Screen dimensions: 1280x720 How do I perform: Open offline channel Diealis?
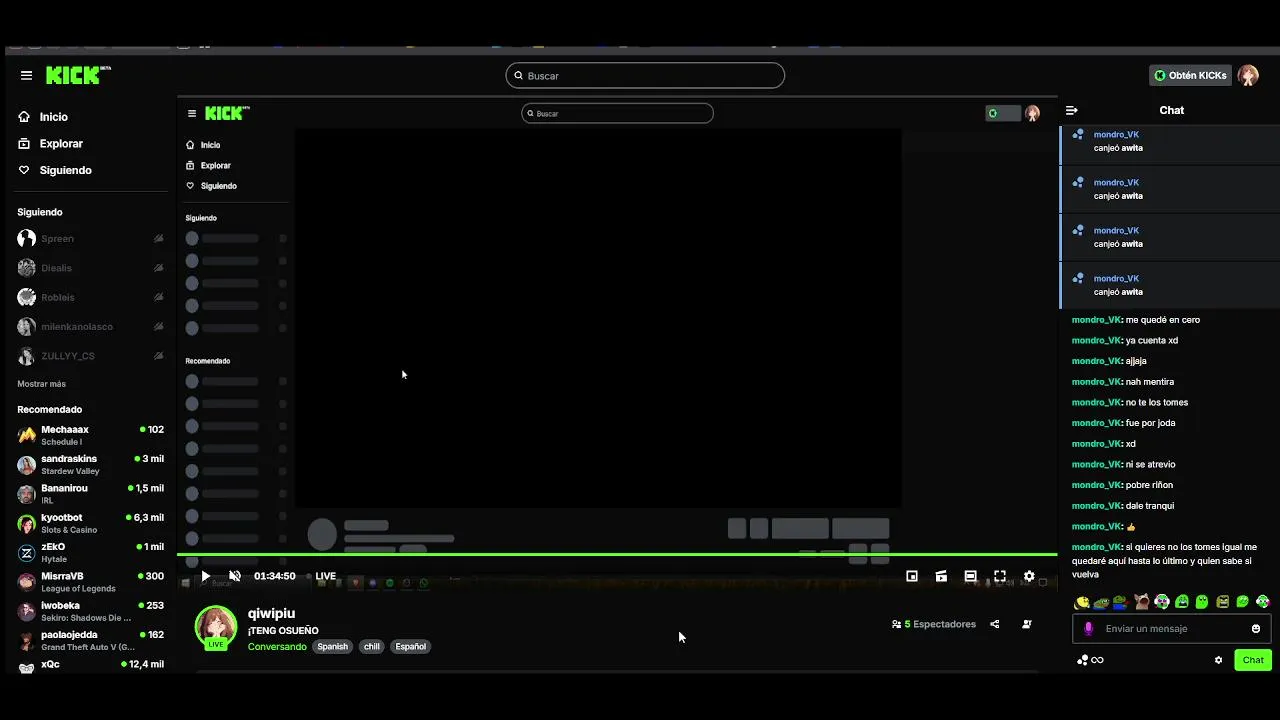click(90, 268)
